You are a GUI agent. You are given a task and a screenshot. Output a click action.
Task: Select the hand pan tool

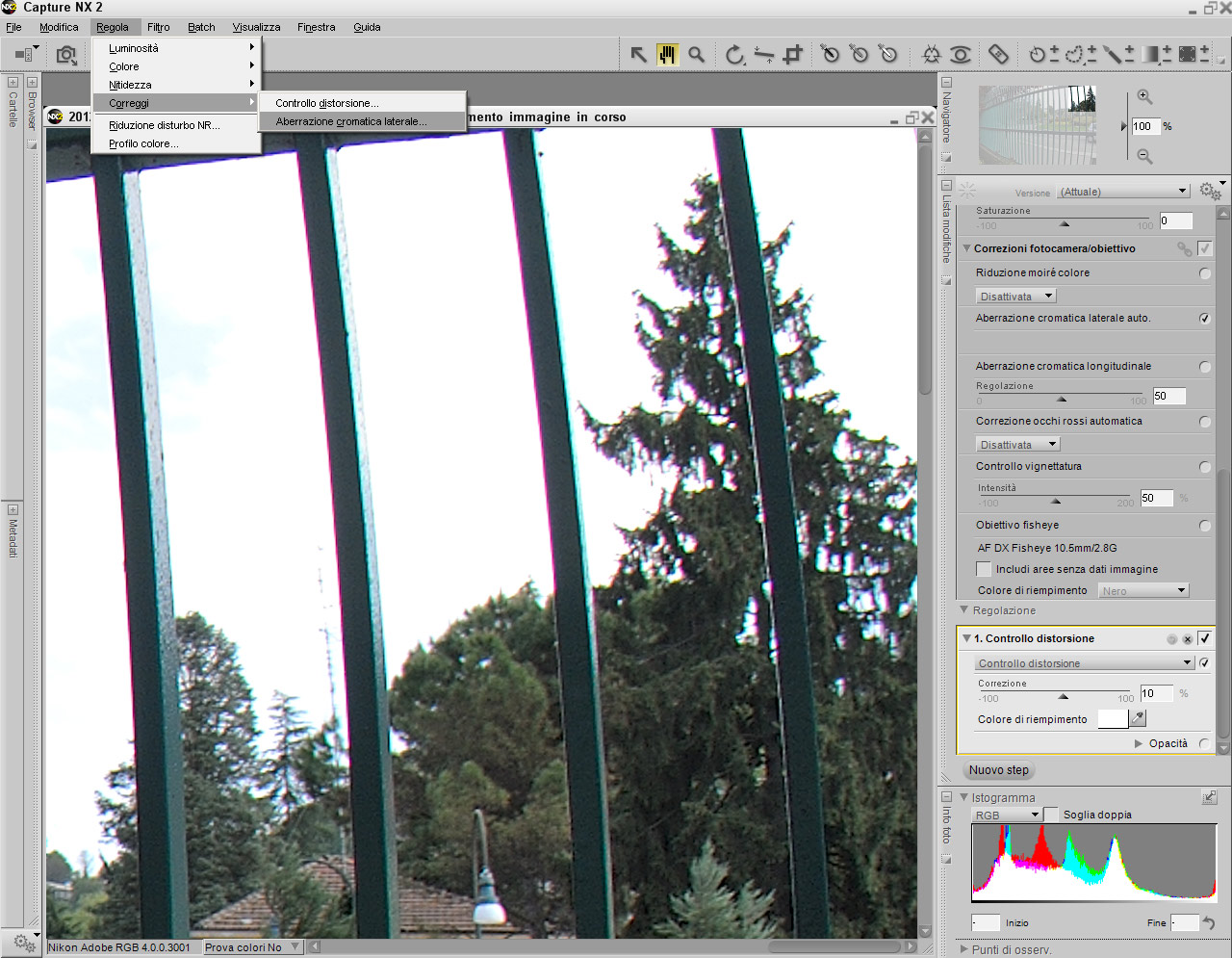(x=667, y=55)
